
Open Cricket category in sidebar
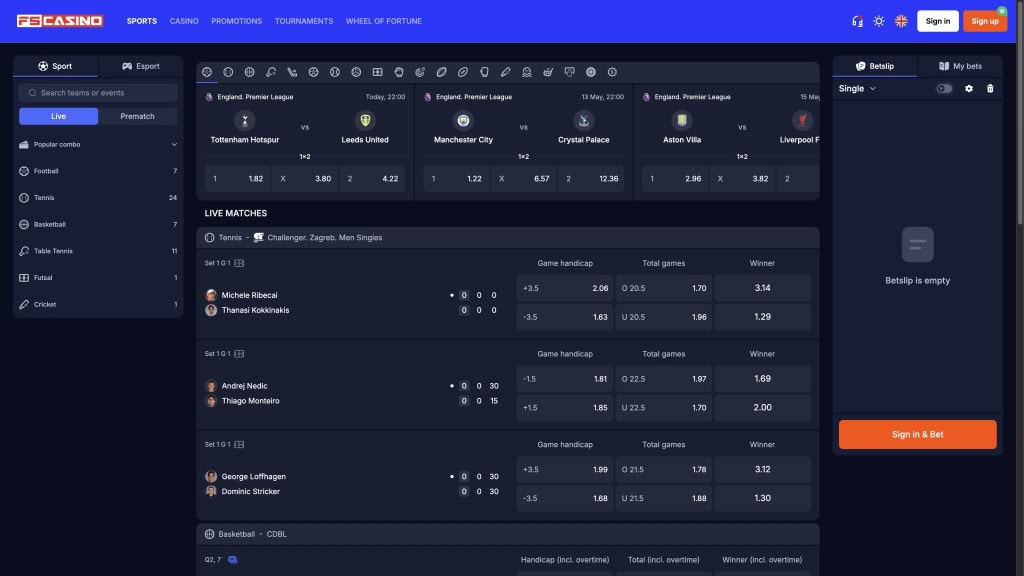(98, 304)
